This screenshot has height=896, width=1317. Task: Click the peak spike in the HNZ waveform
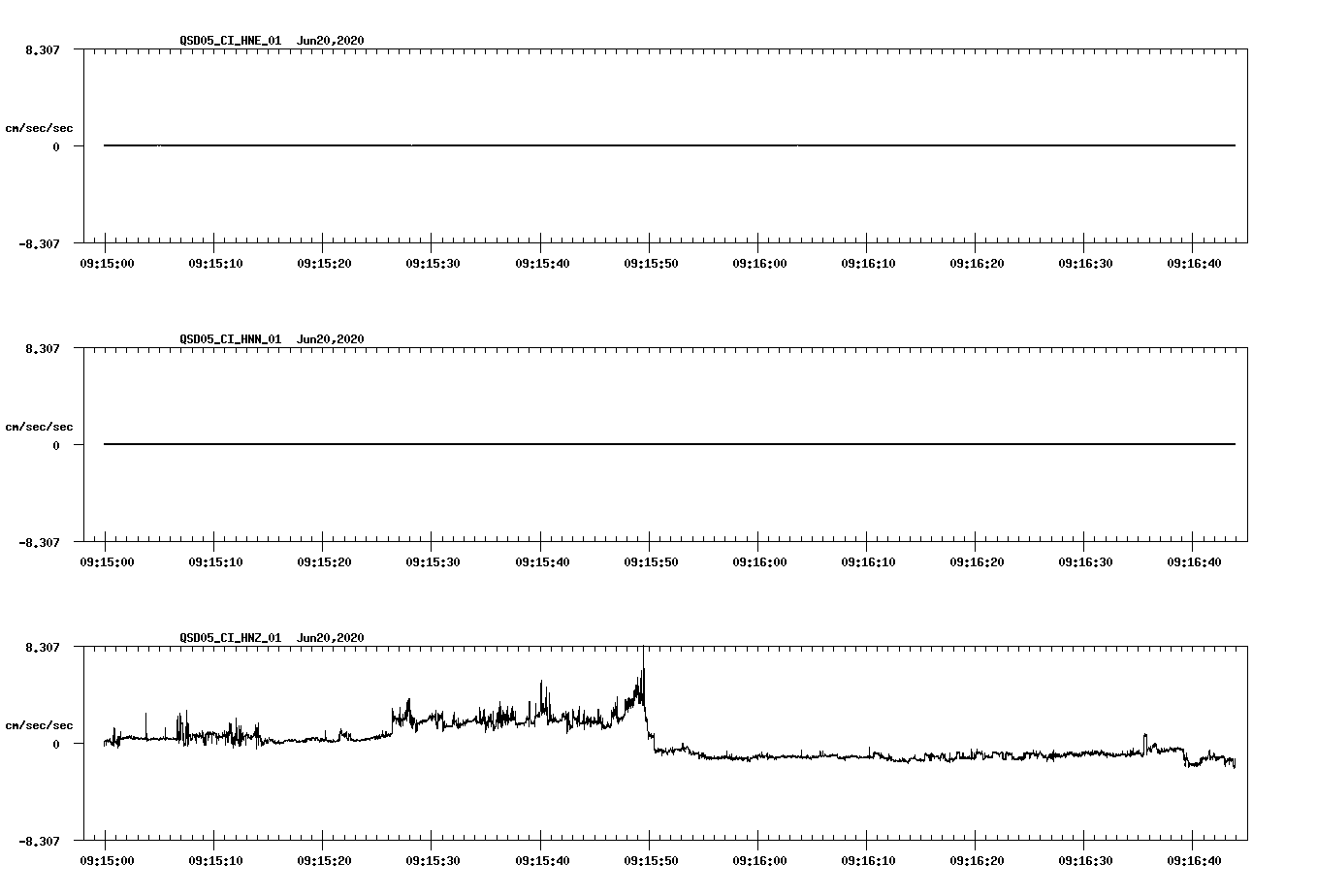643,669
